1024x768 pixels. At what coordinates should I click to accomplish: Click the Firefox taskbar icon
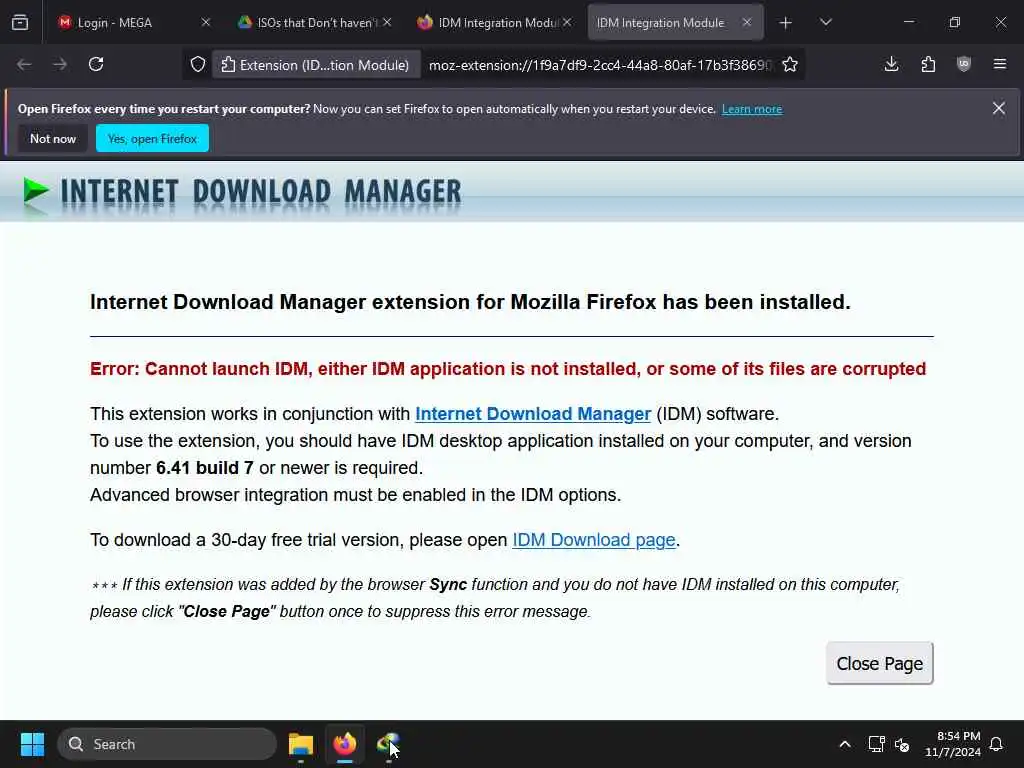click(x=345, y=744)
